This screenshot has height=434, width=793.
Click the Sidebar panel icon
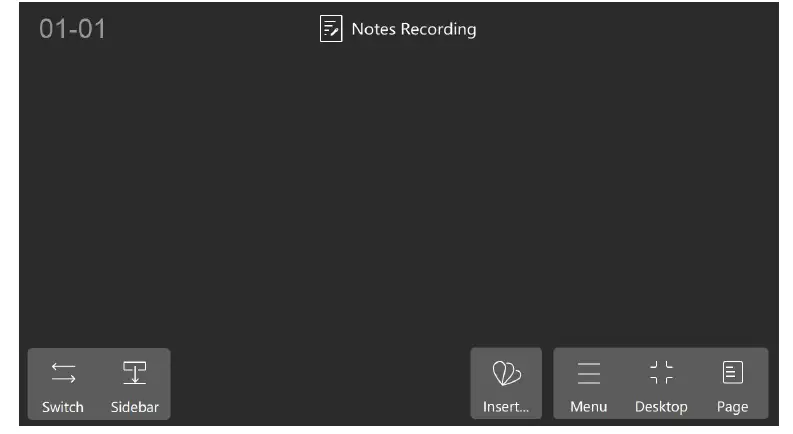pos(134,373)
